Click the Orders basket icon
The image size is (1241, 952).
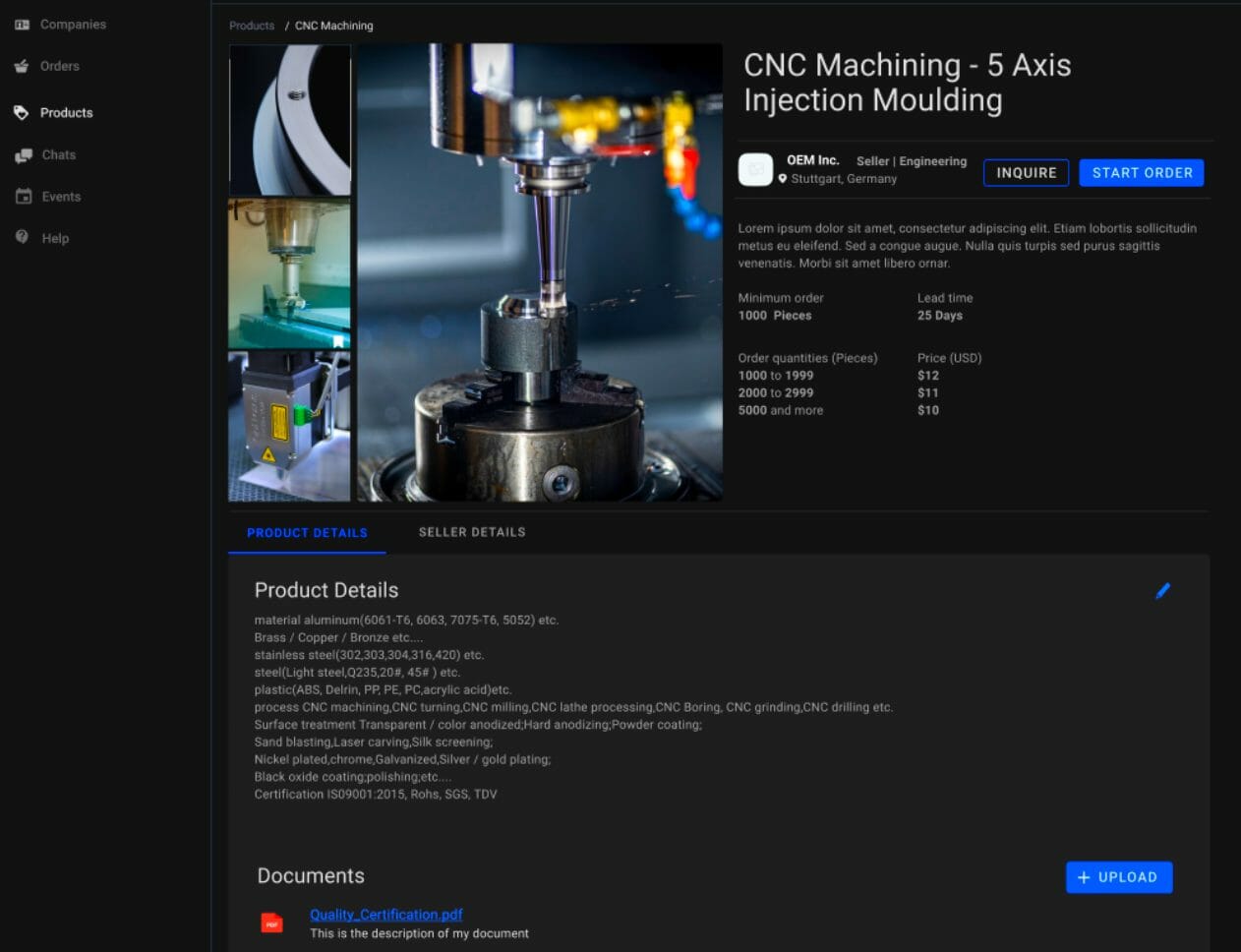22,67
